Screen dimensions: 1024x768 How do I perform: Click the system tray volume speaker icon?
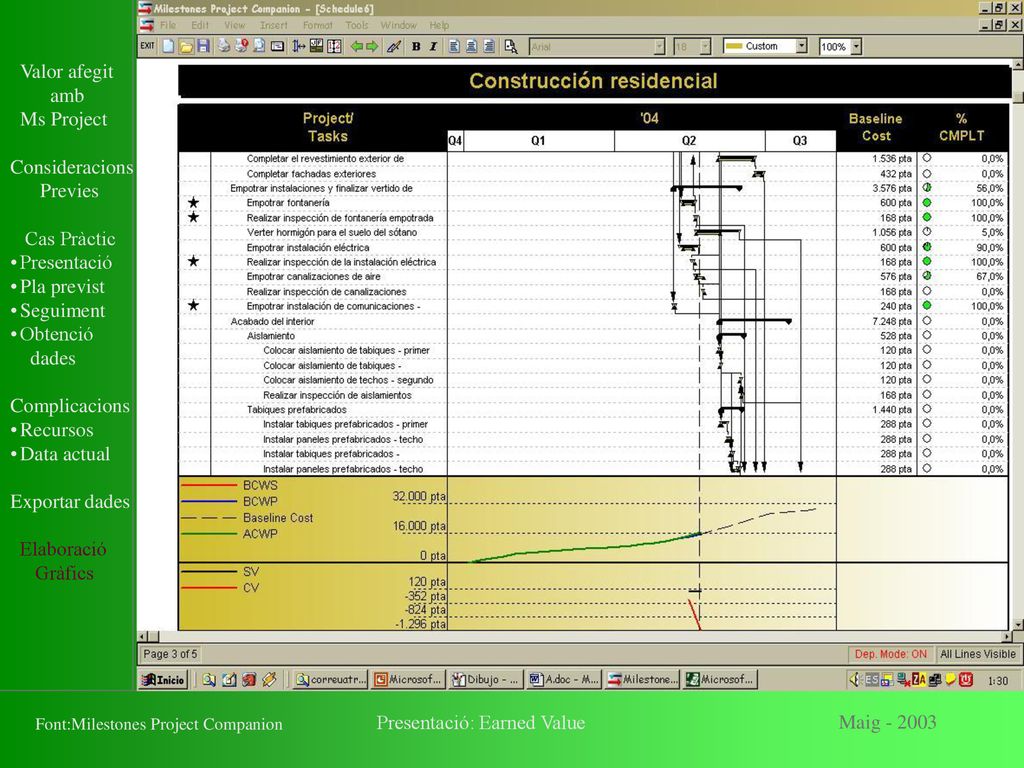tap(854, 680)
